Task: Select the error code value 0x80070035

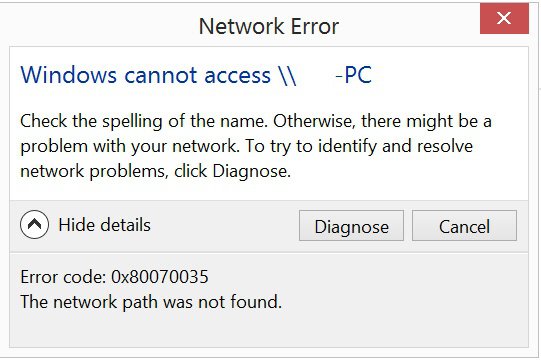Action: pos(160,277)
